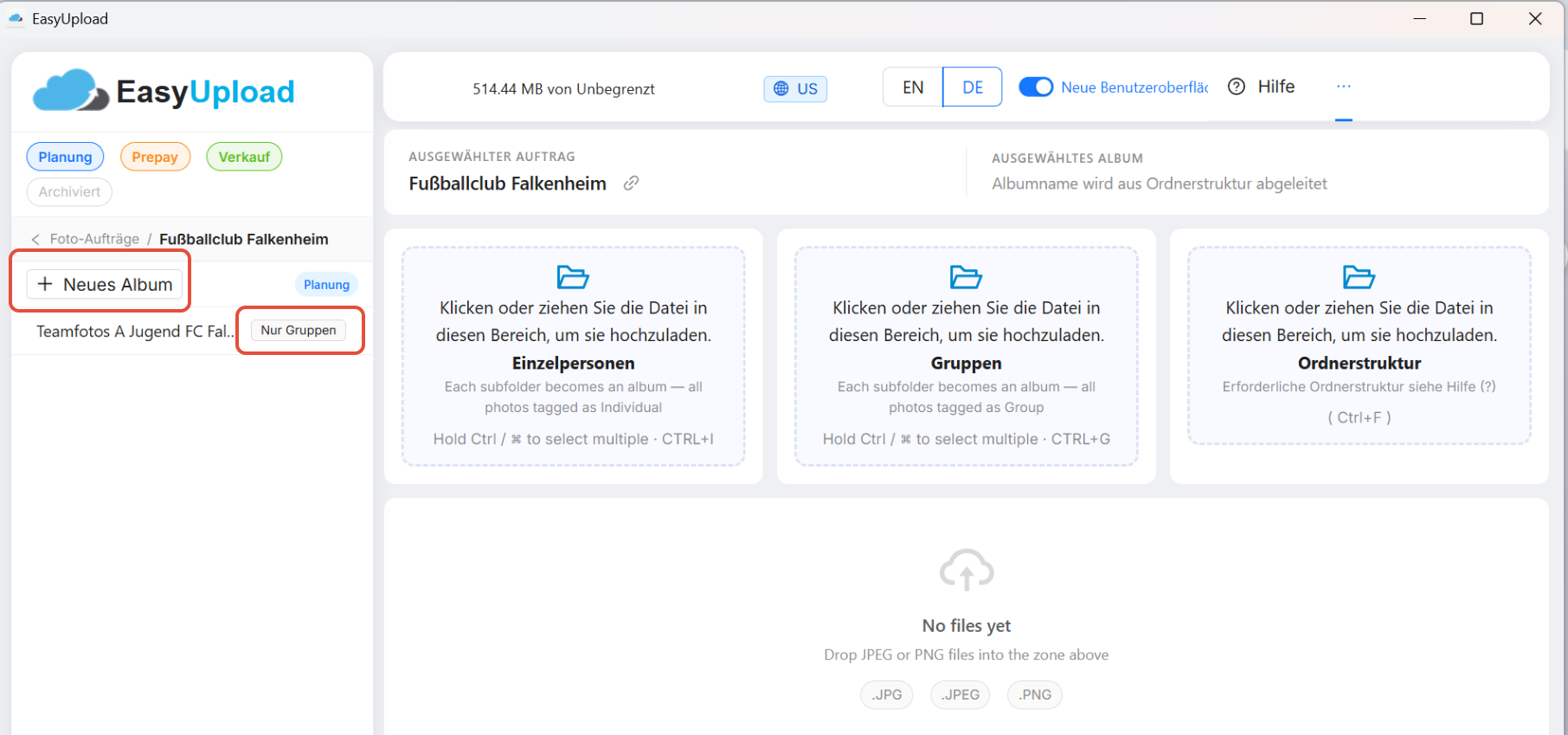1568x735 pixels.
Task: Click folder icon in Ordnerstruktur upload zone
Action: (1359, 277)
